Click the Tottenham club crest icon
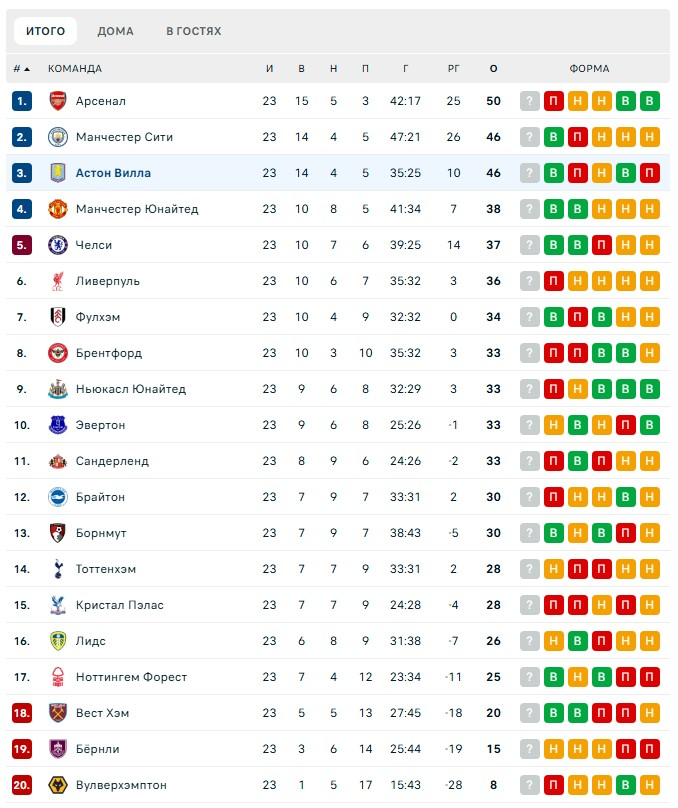The height and width of the screenshot is (808, 678). click(x=57, y=569)
